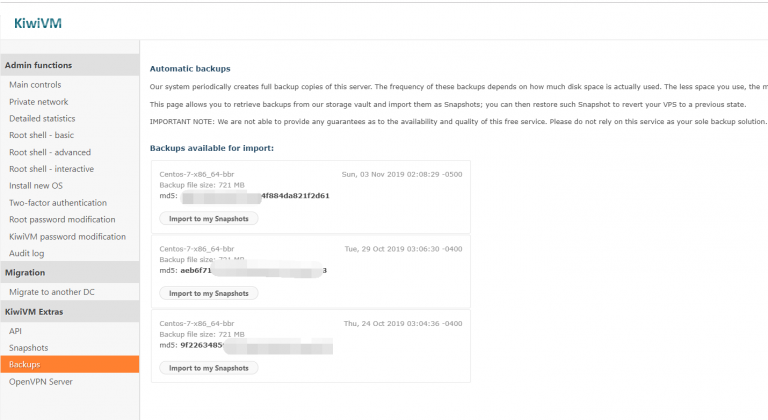Select the highlighted Backups item

click(25, 364)
